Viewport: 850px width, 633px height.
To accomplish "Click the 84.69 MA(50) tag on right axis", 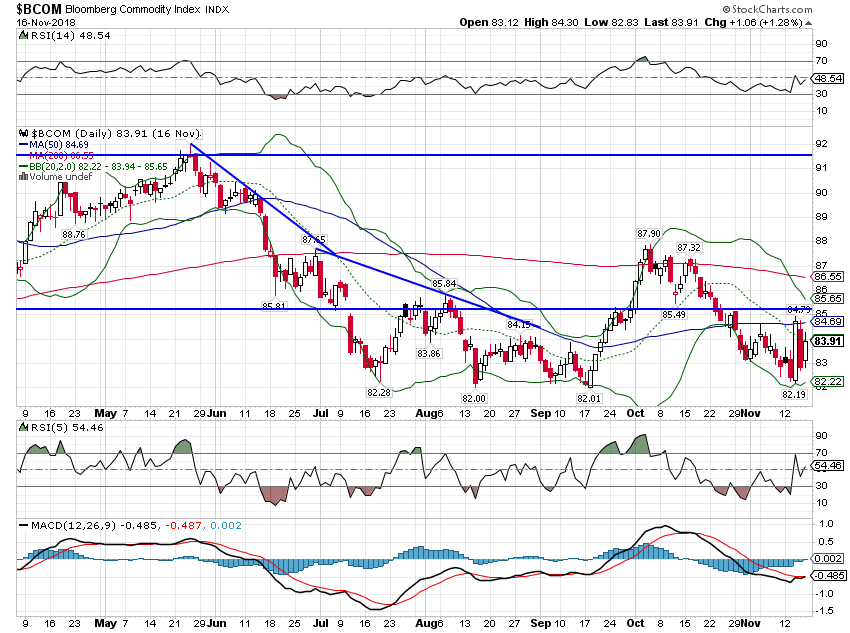I will point(828,322).
